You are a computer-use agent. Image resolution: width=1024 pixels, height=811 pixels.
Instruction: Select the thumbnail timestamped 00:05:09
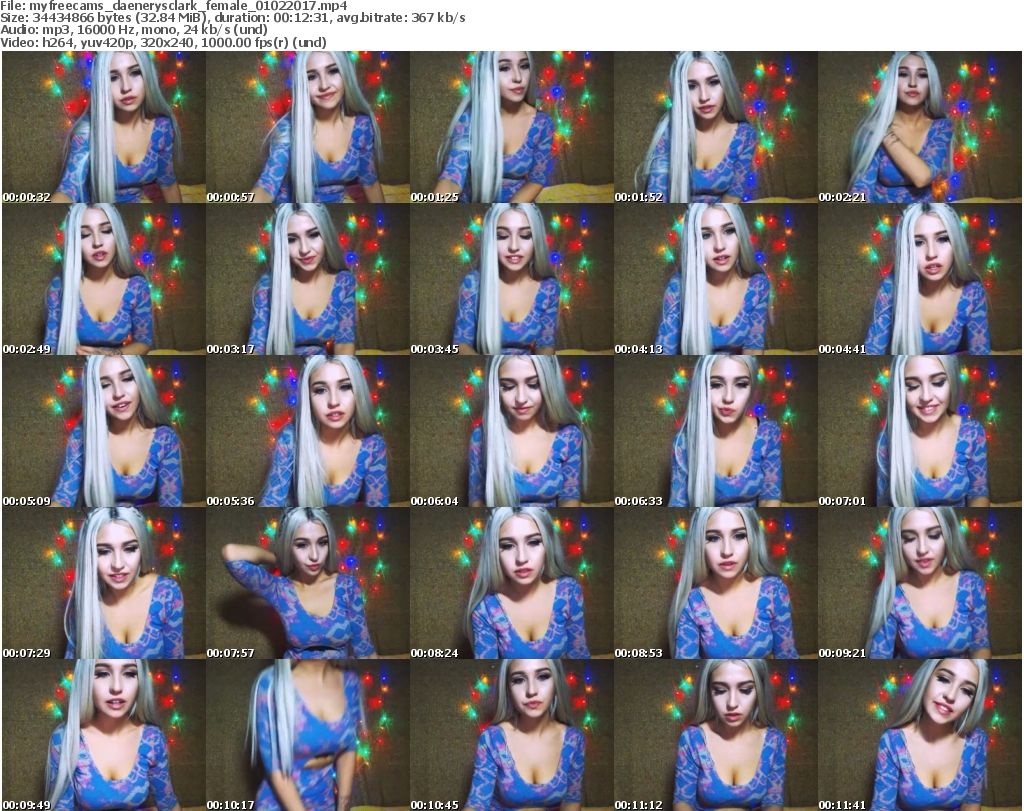[x=104, y=431]
